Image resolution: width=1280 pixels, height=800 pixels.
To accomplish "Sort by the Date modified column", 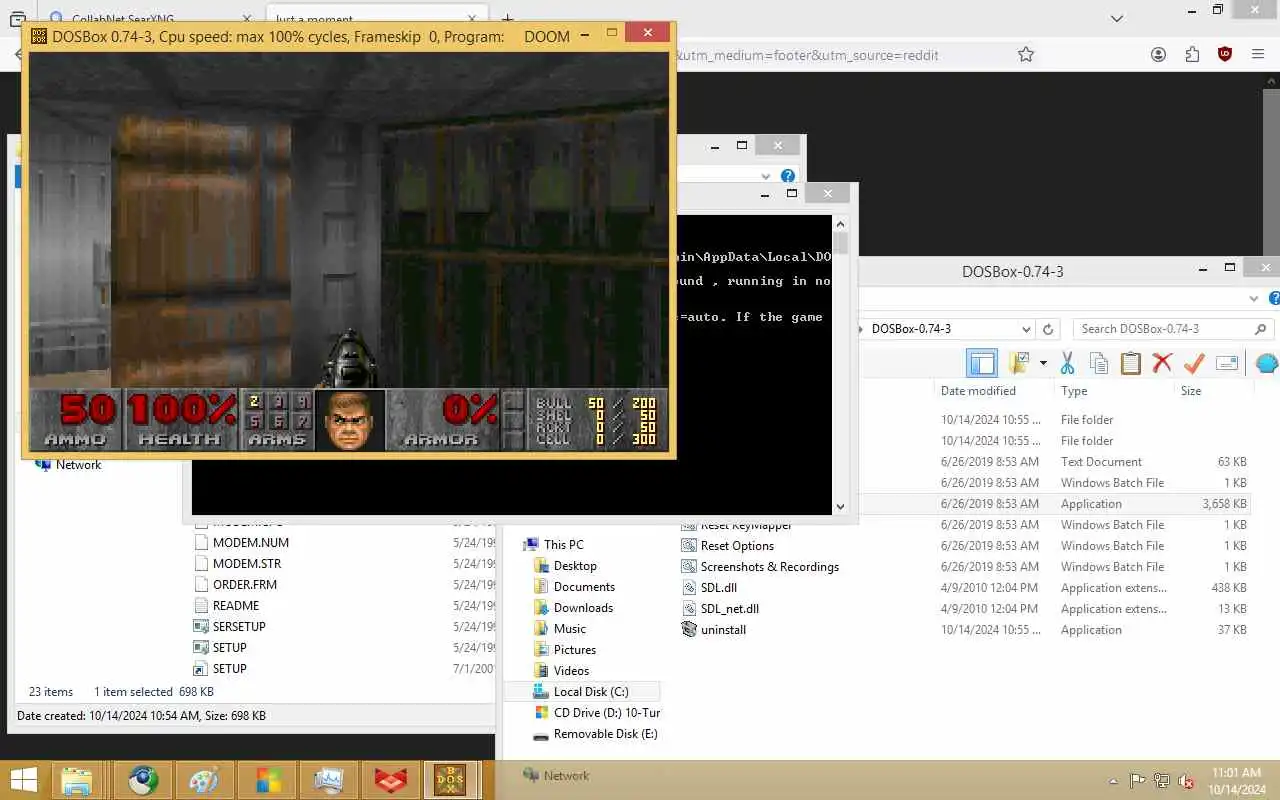I will click(x=978, y=391).
